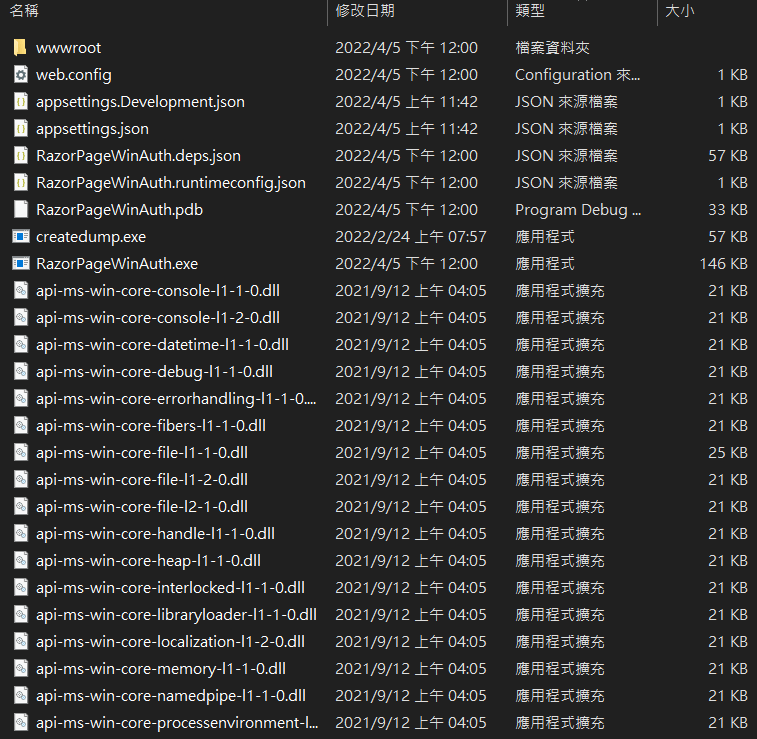Viewport: 757px width, 739px height.
Task: Click the RazorPageWinAuth.pdb file icon
Action: pyautogui.click(x=21, y=210)
